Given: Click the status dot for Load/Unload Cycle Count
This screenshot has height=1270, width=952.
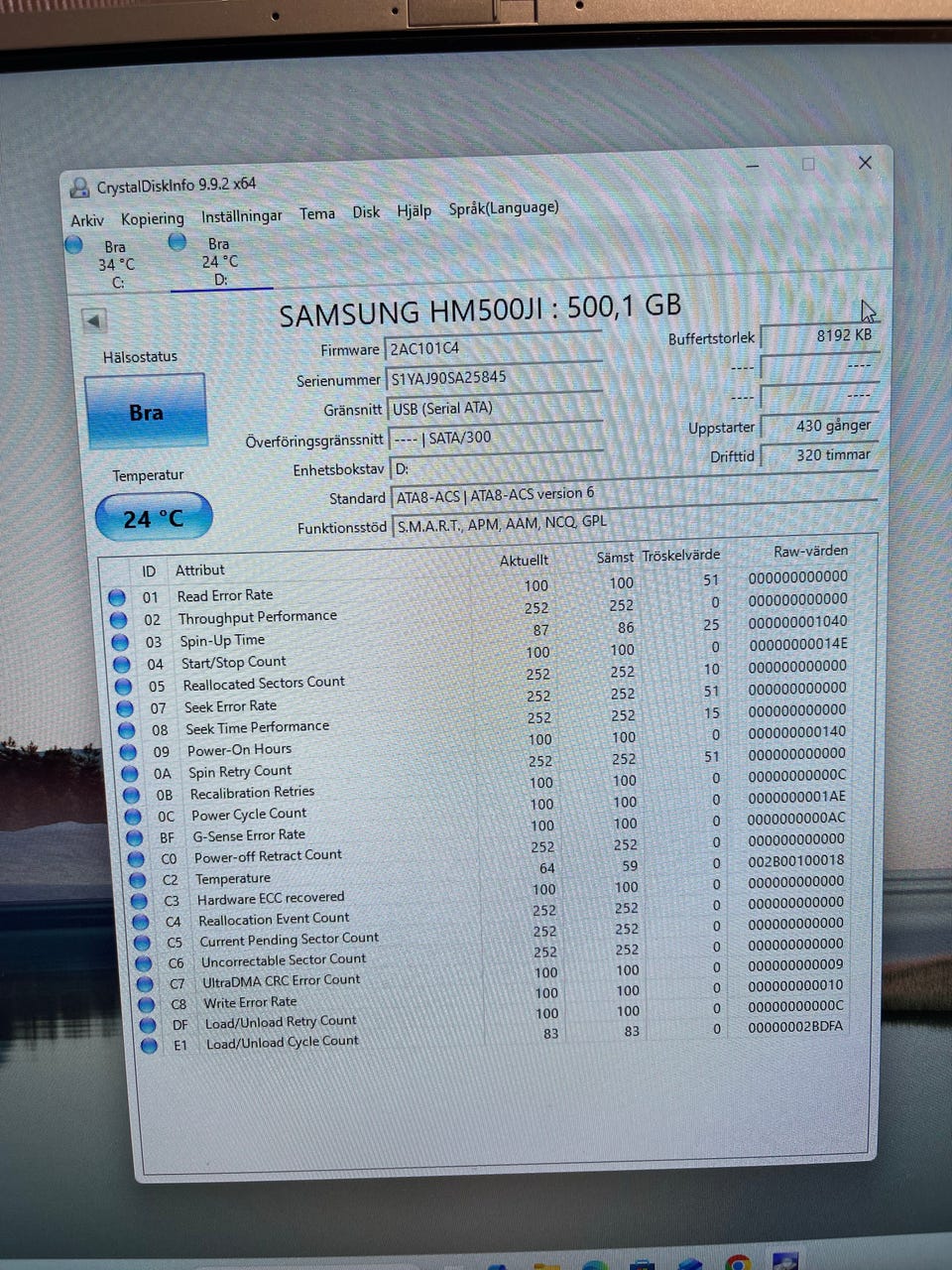Looking at the screenshot, I should tap(150, 1046).
